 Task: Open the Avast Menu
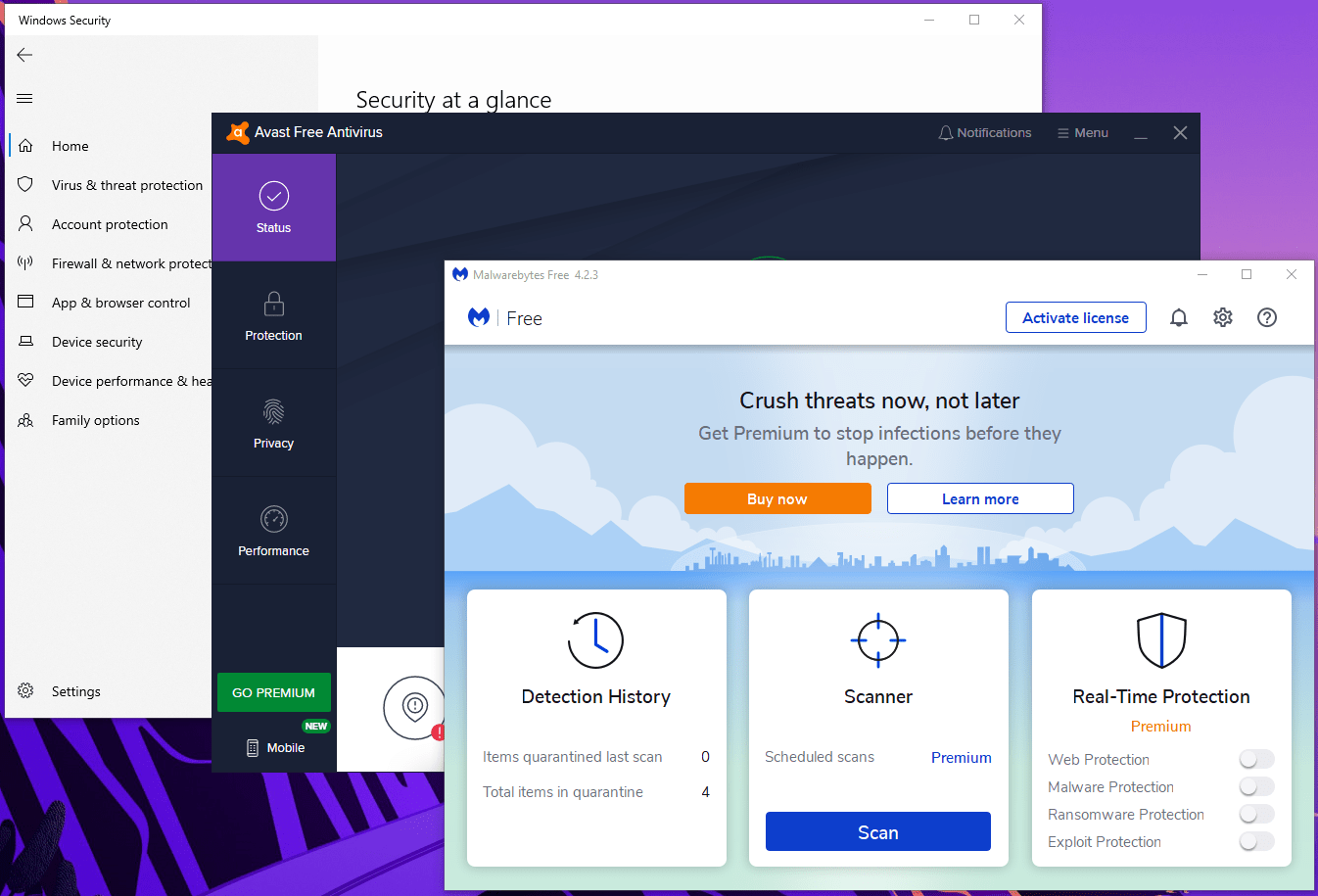coord(1083,133)
